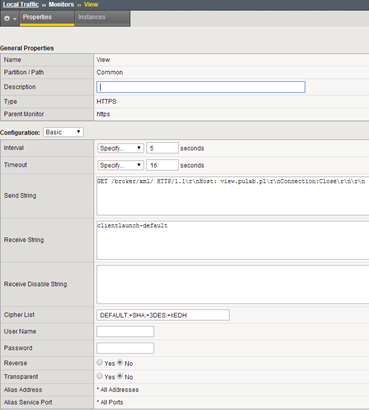
Task: Open the Local Traffic breadcrumb link
Action: click(21, 4)
